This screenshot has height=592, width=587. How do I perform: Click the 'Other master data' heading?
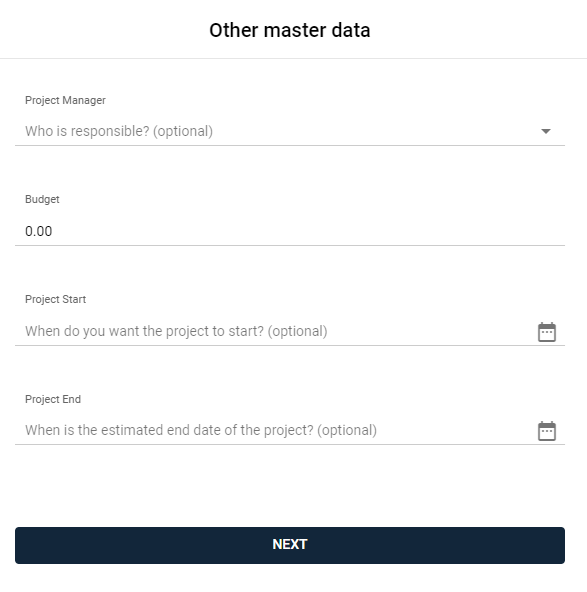tap(290, 30)
